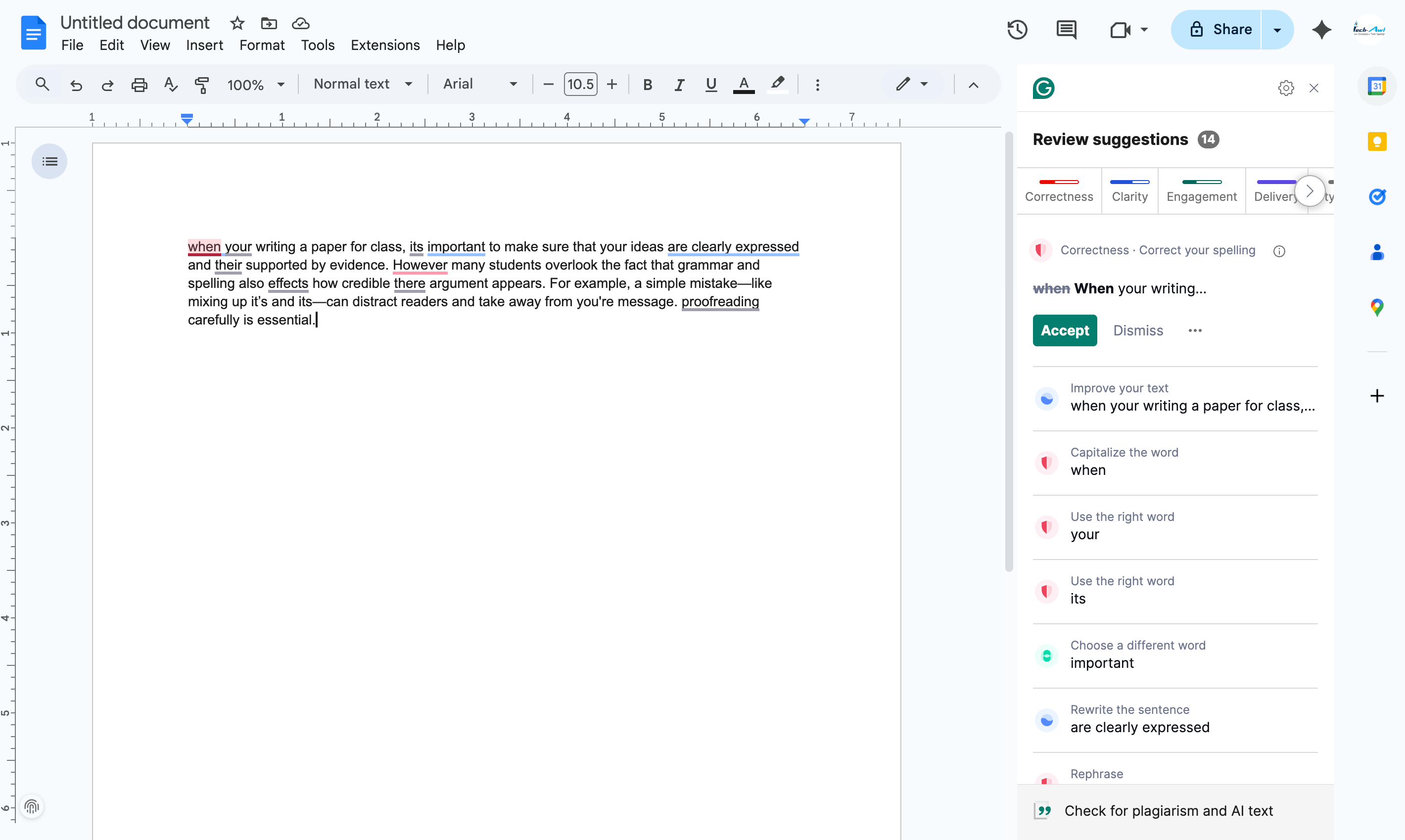The image size is (1405, 840).
Task: Open the Format menu
Action: 262,46
